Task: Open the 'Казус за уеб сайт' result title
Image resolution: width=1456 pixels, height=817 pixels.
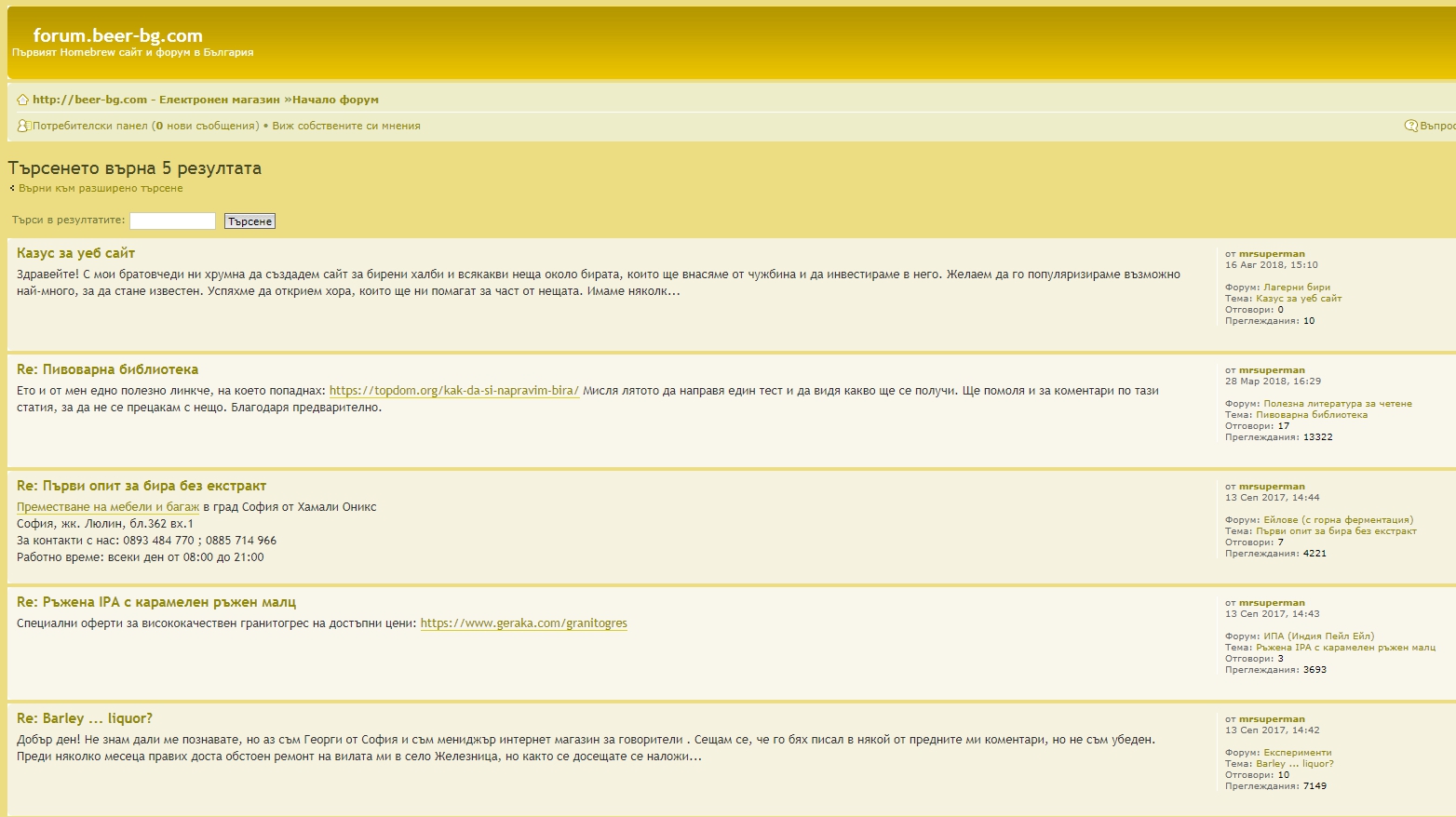Action: 75,253
